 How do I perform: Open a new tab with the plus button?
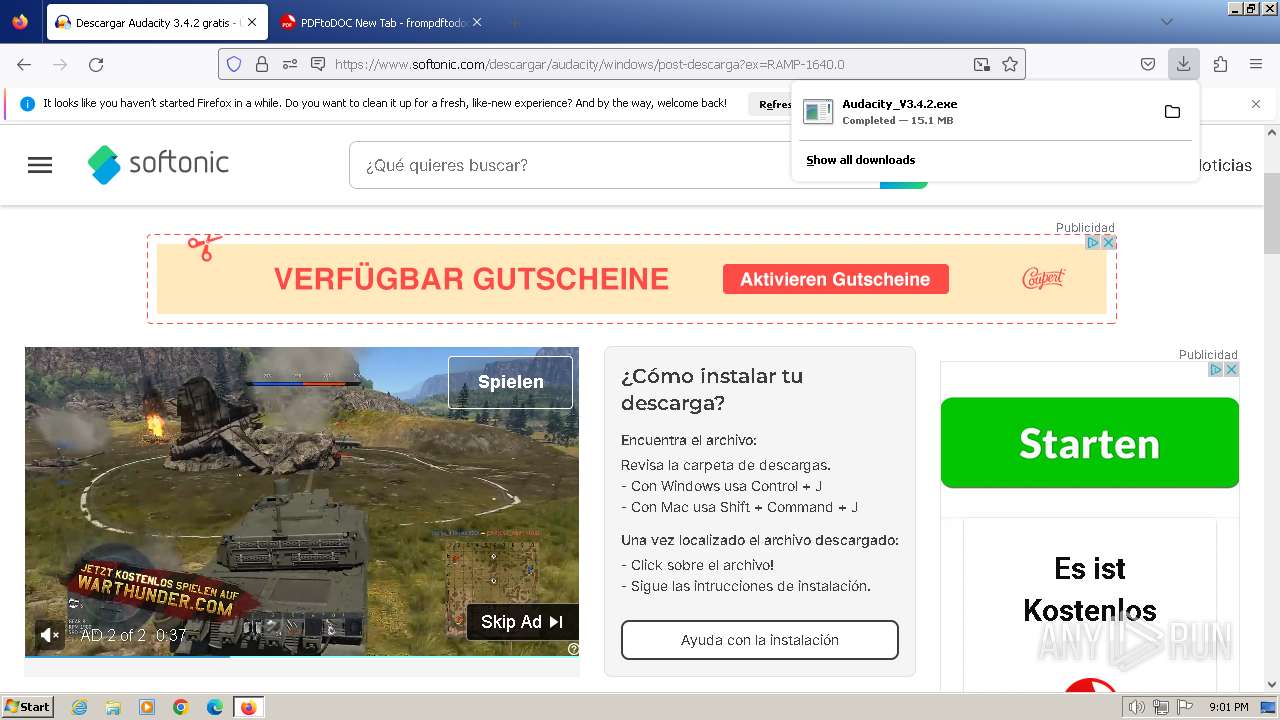pyautogui.click(x=514, y=22)
